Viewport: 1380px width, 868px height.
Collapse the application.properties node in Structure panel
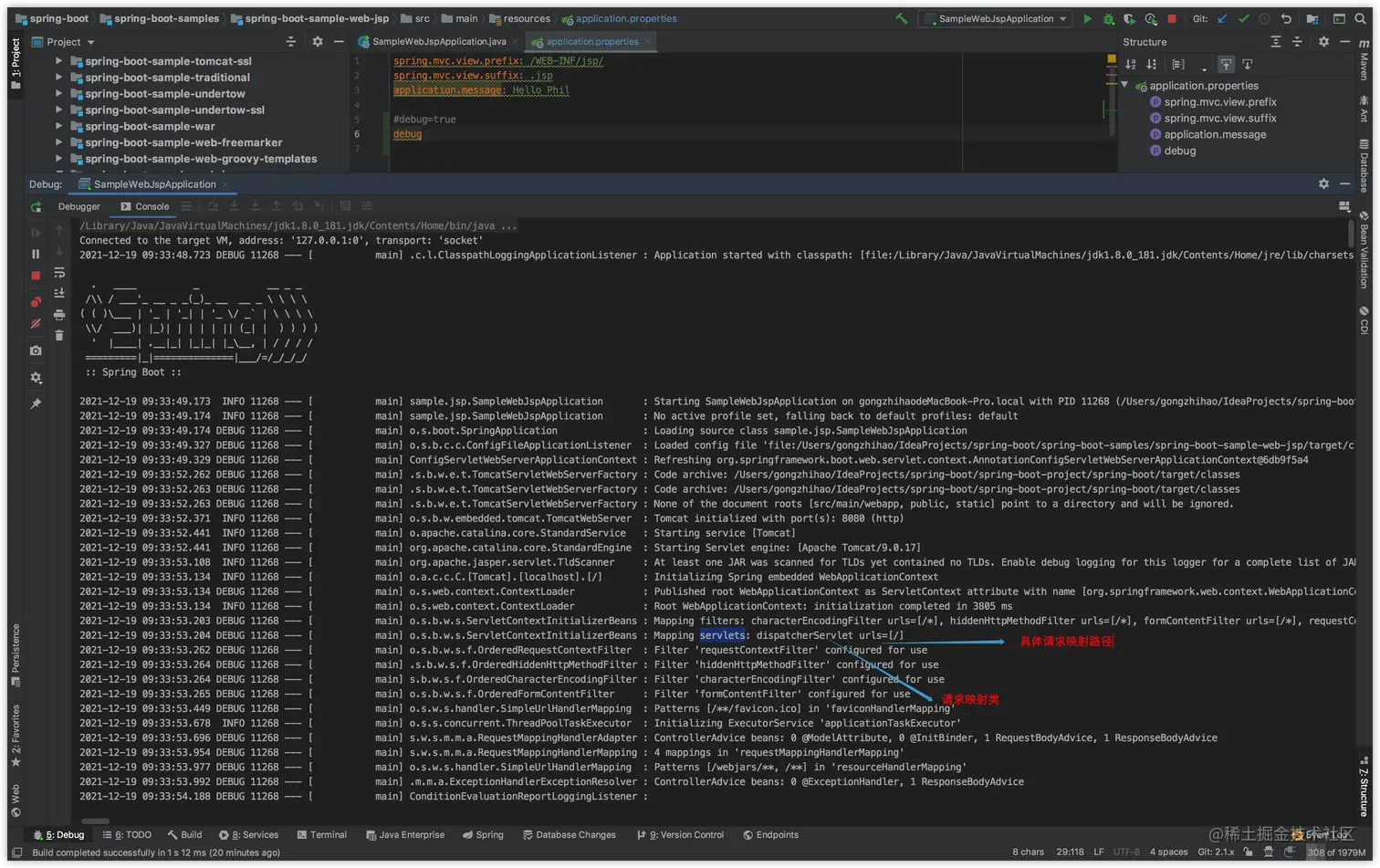coord(1126,85)
